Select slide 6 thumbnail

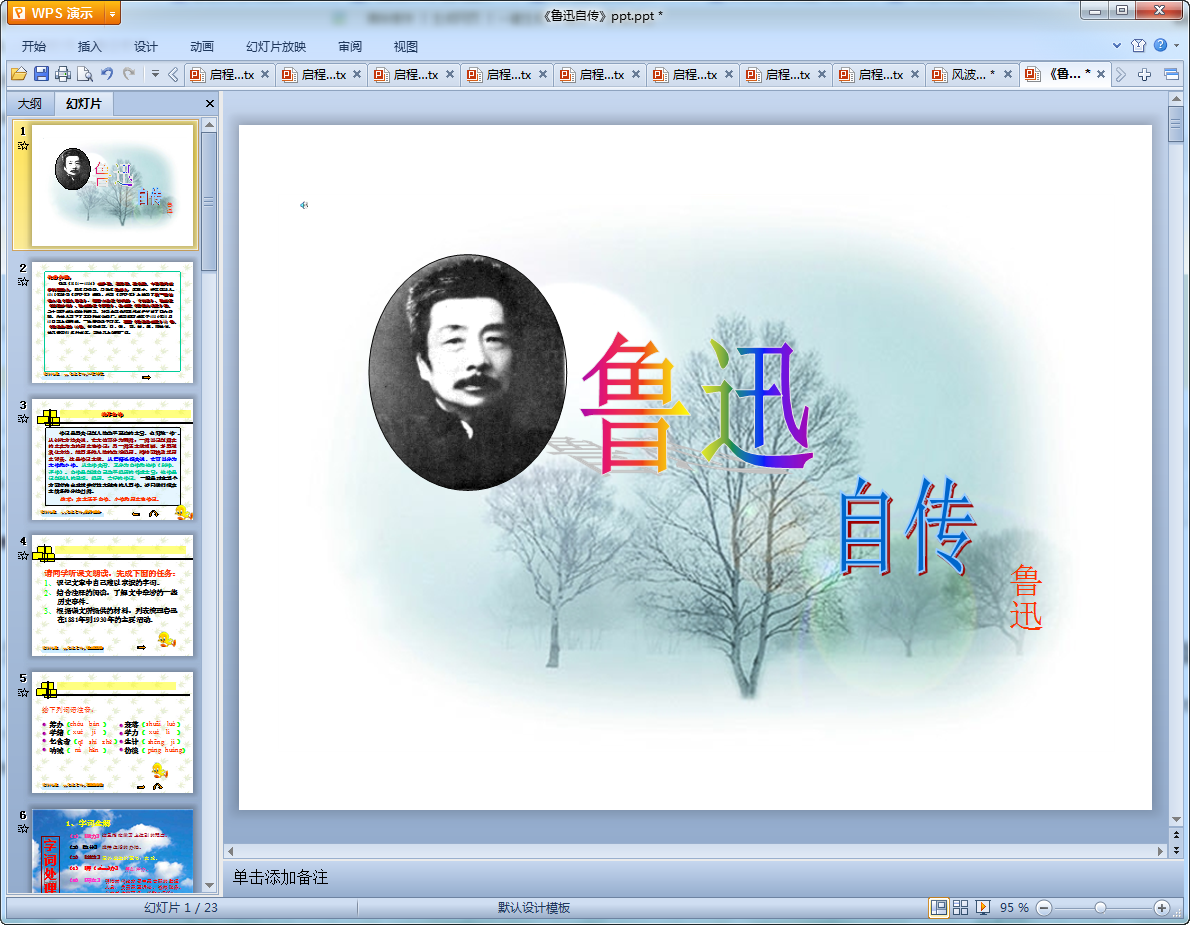point(112,851)
